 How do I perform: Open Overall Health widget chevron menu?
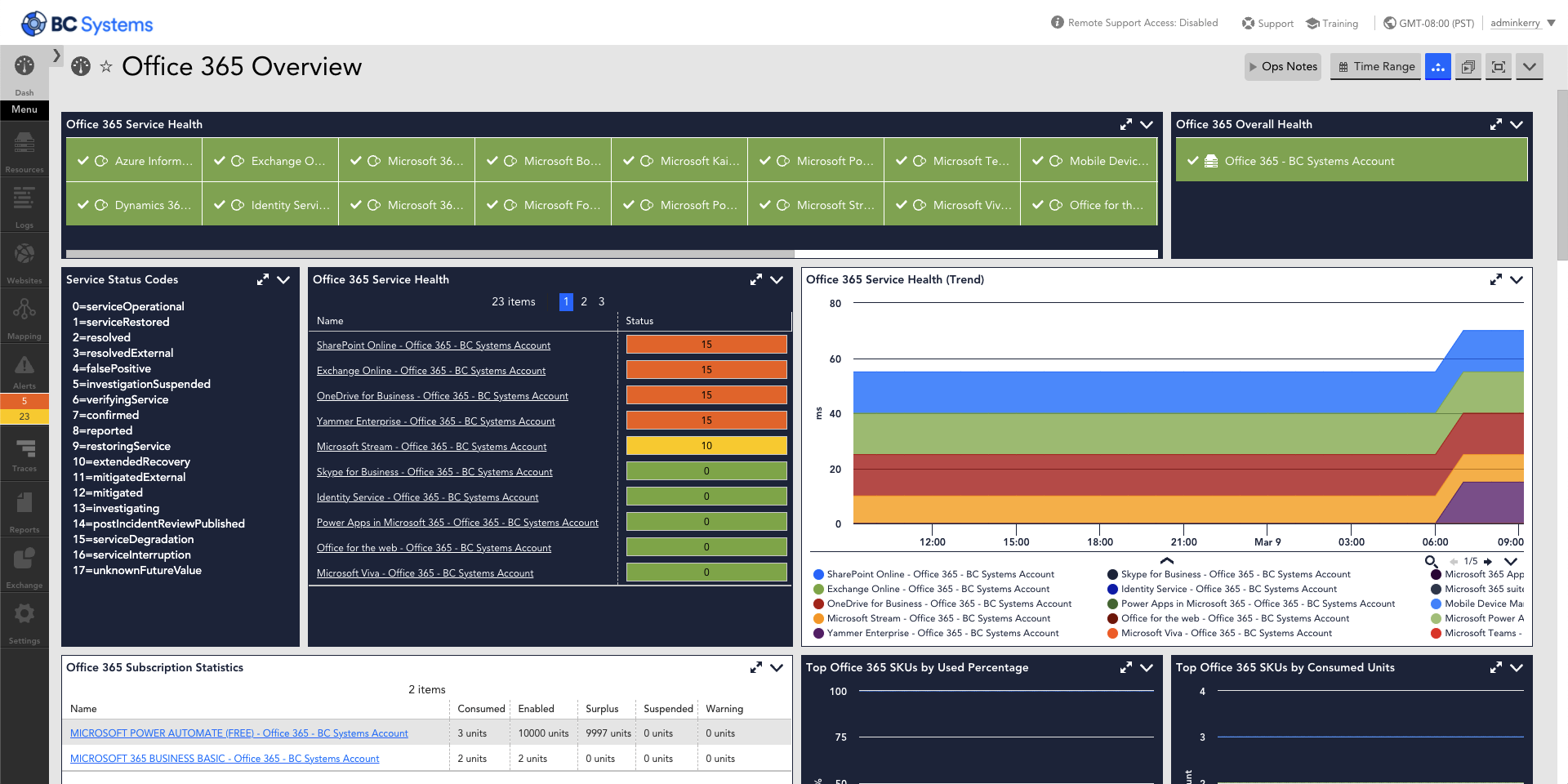(1517, 124)
